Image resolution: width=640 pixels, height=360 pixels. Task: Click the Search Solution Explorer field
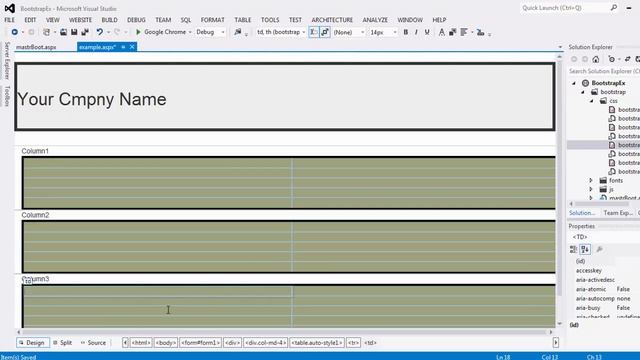coord(604,71)
